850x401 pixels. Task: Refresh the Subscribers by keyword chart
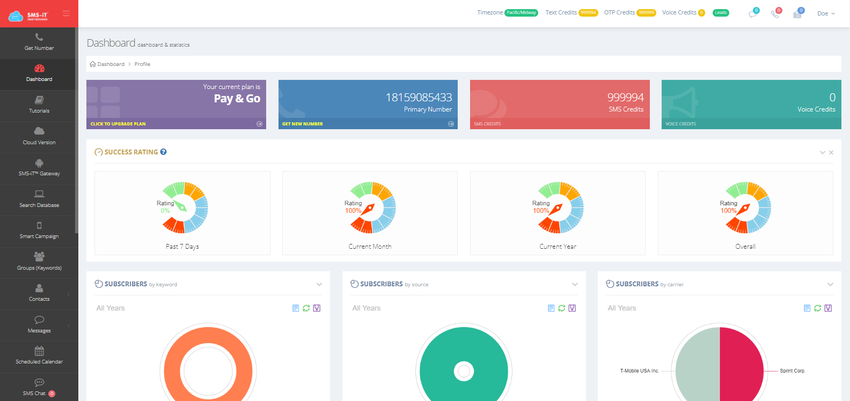click(306, 308)
